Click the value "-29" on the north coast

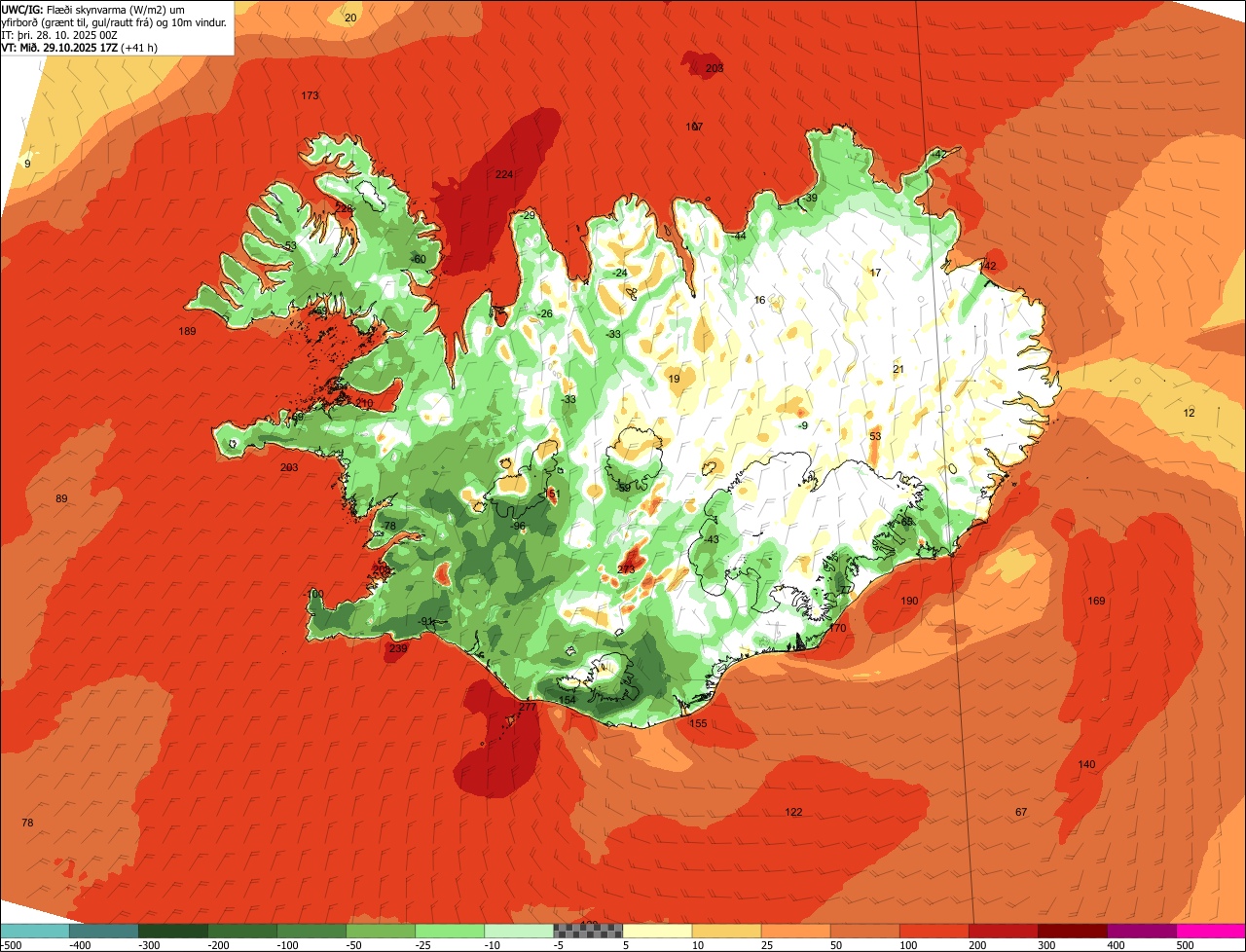pos(529,215)
